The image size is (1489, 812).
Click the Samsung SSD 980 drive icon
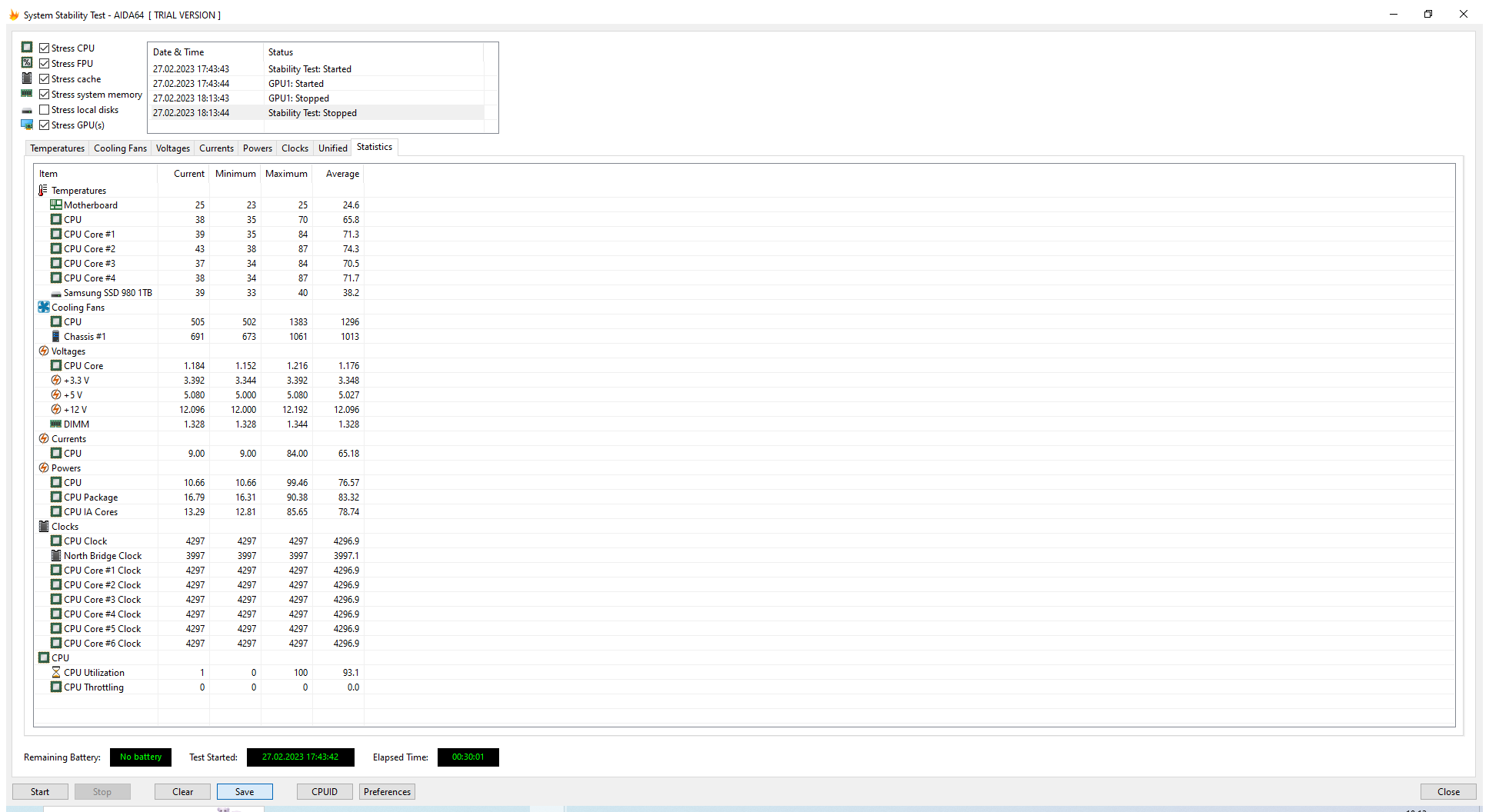point(55,293)
